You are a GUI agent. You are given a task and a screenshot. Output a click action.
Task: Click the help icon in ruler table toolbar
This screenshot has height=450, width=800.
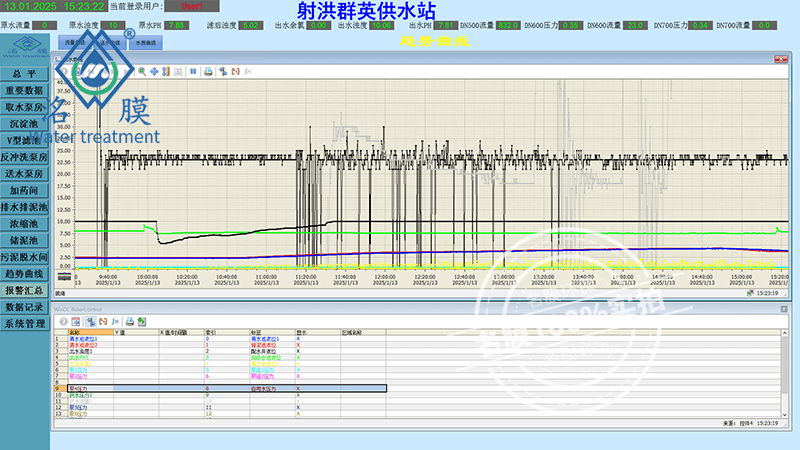coord(63,320)
